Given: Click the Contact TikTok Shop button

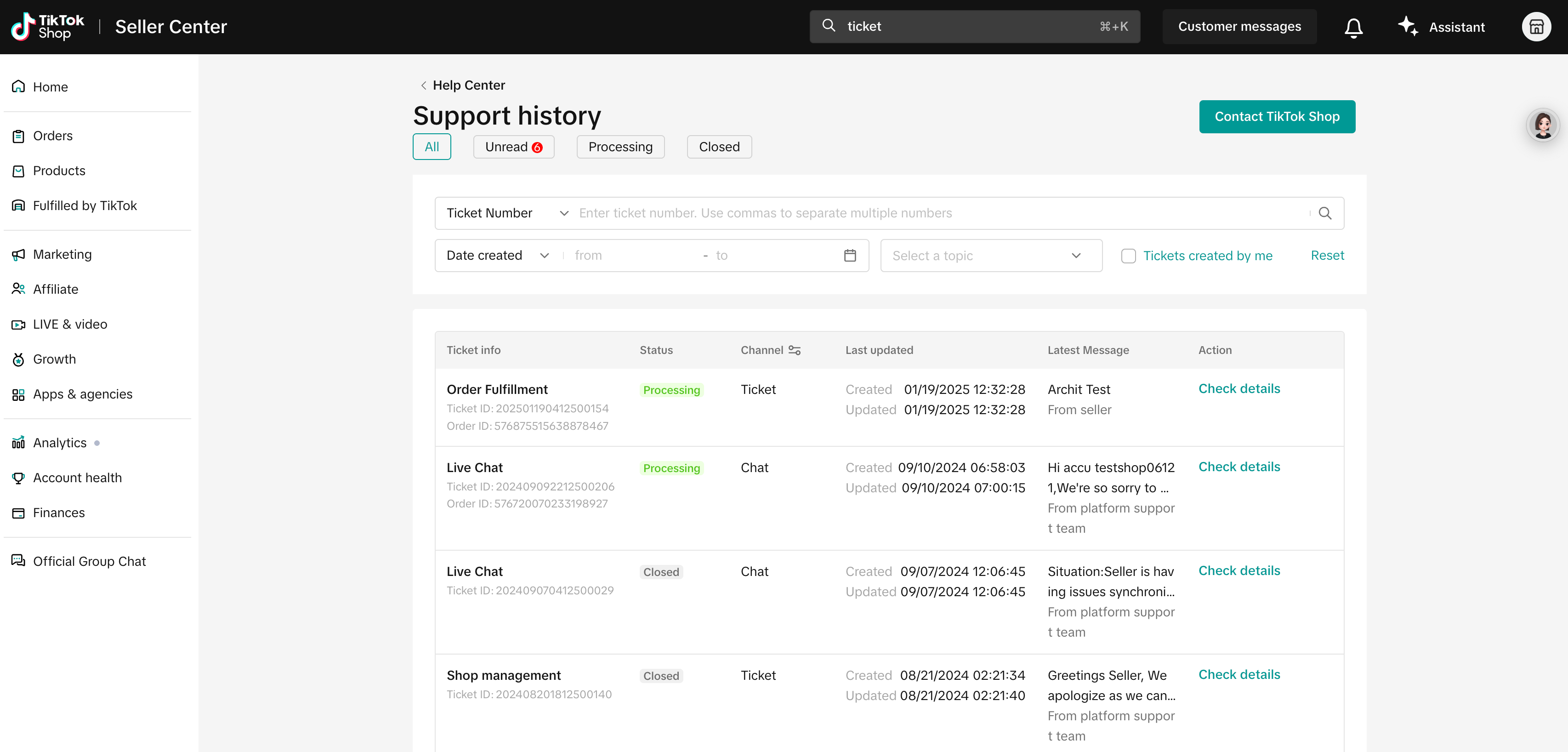Looking at the screenshot, I should click(x=1277, y=116).
